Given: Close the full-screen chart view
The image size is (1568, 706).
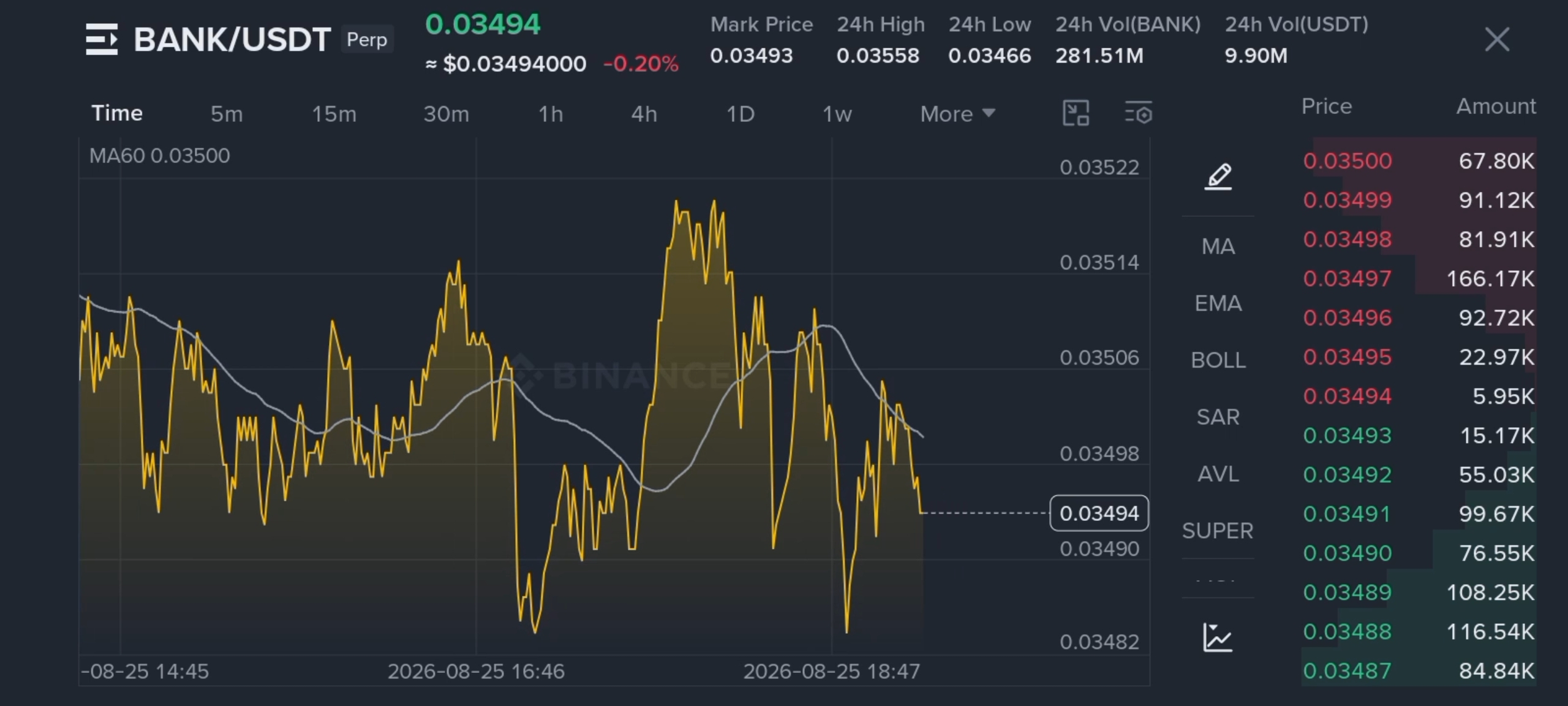Looking at the screenshot, I should tap(1497, 40).
